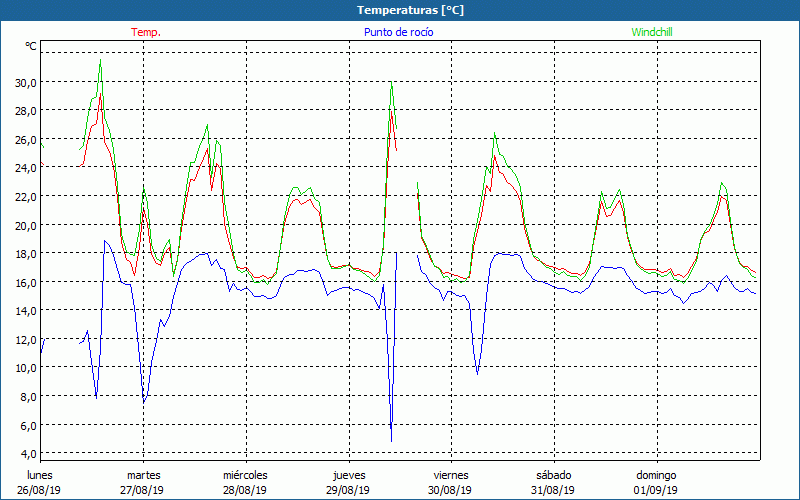Image resolution: width=800 pixels, height=500 pixels.
Task: Click the 'lunes' day label
Action: (40, 475)
